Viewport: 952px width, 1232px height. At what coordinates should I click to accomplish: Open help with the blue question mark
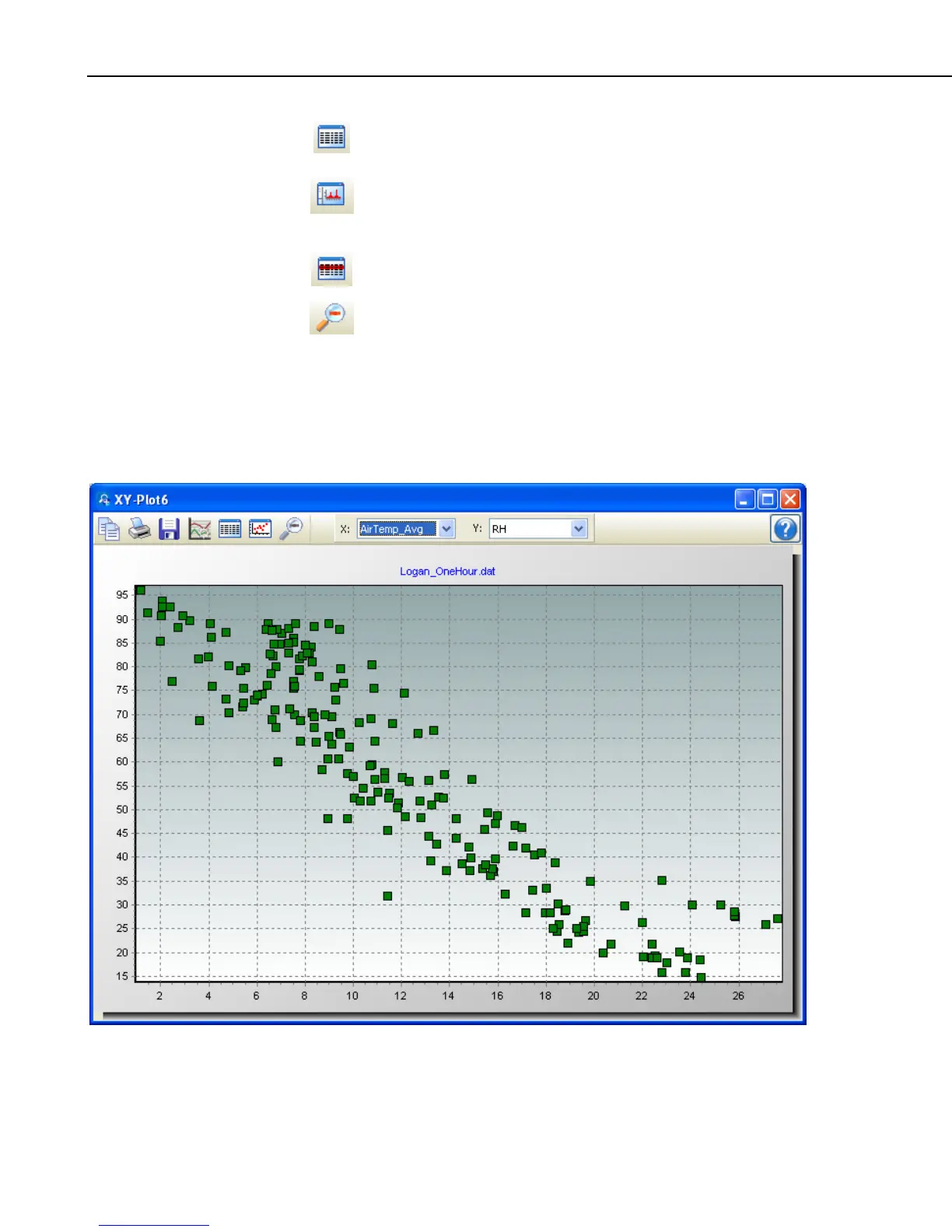coord(786,529)
